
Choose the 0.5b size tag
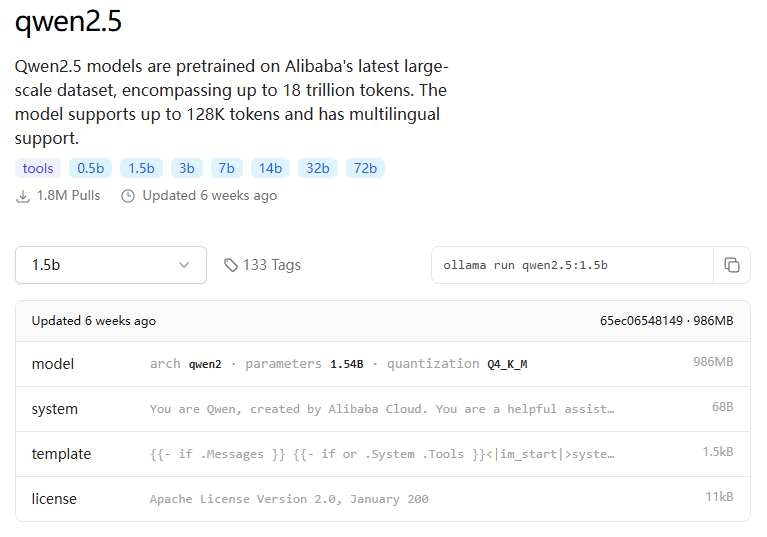[x=91, y=168]
